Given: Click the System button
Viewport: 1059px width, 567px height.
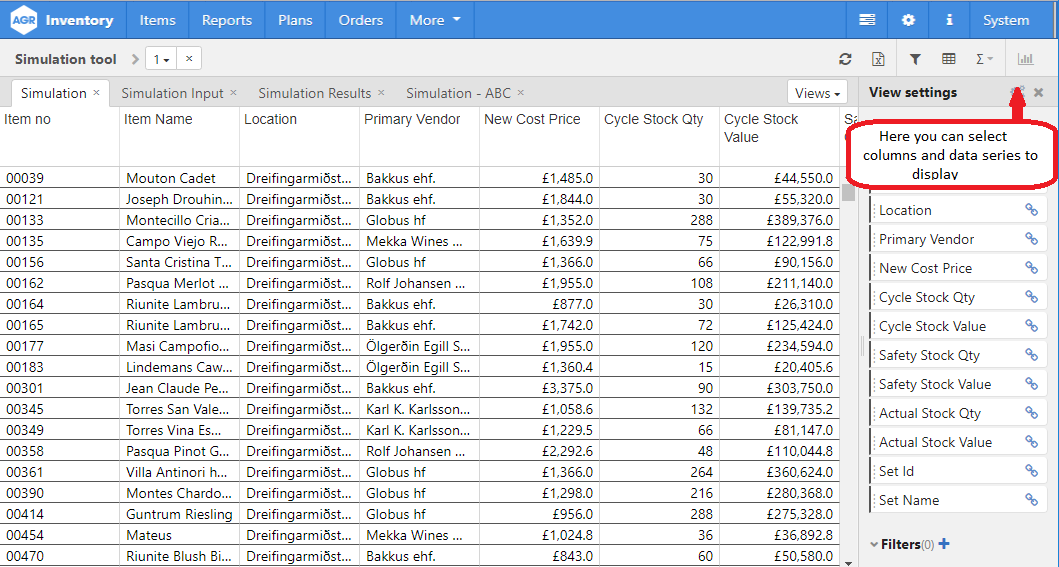Looking at the screenshot, I should [x=1005, y=20].
